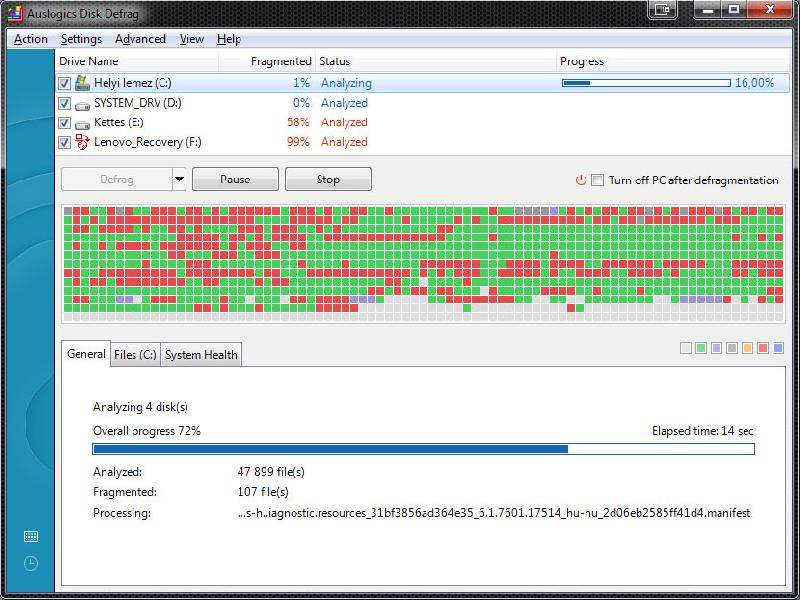Select the SYSTEM_DRV (D:) row name
The width and height of the screenshot is (800, 600).
coord(138,103)
